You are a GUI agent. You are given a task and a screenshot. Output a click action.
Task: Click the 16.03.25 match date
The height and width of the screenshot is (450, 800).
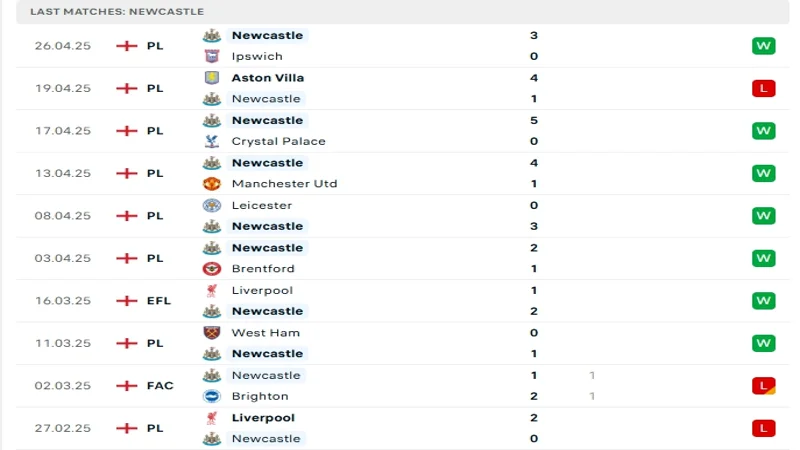tap(62, 301)
